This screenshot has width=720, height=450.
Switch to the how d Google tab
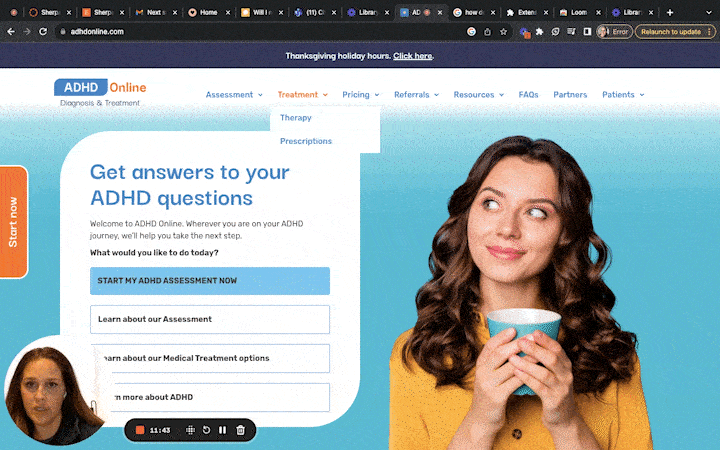coord(472,12)
